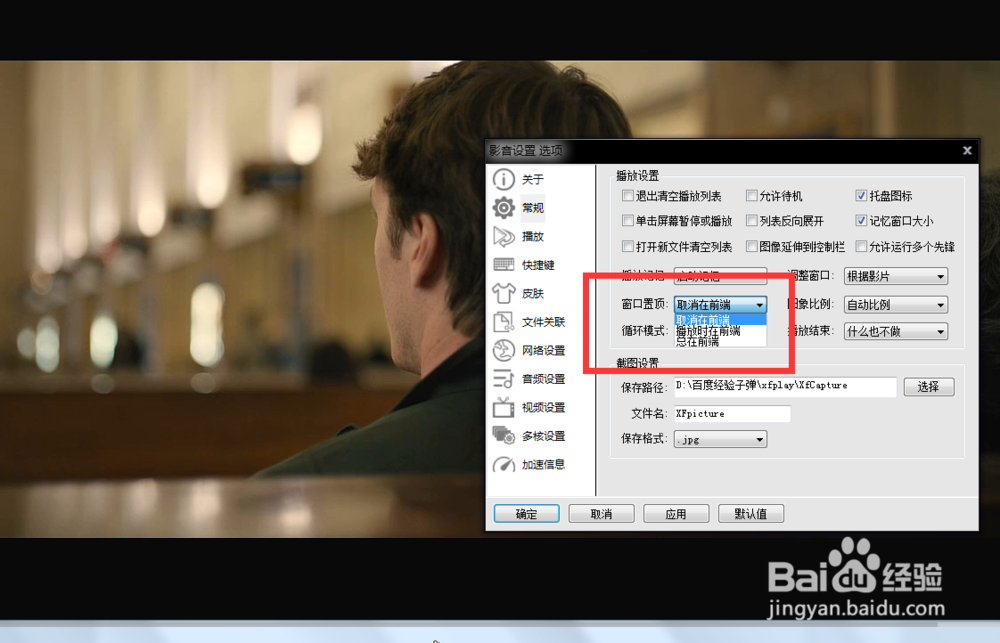Click the Video settings TV icon
Viewport: 1000px width, 643px height.
[504, 407]
